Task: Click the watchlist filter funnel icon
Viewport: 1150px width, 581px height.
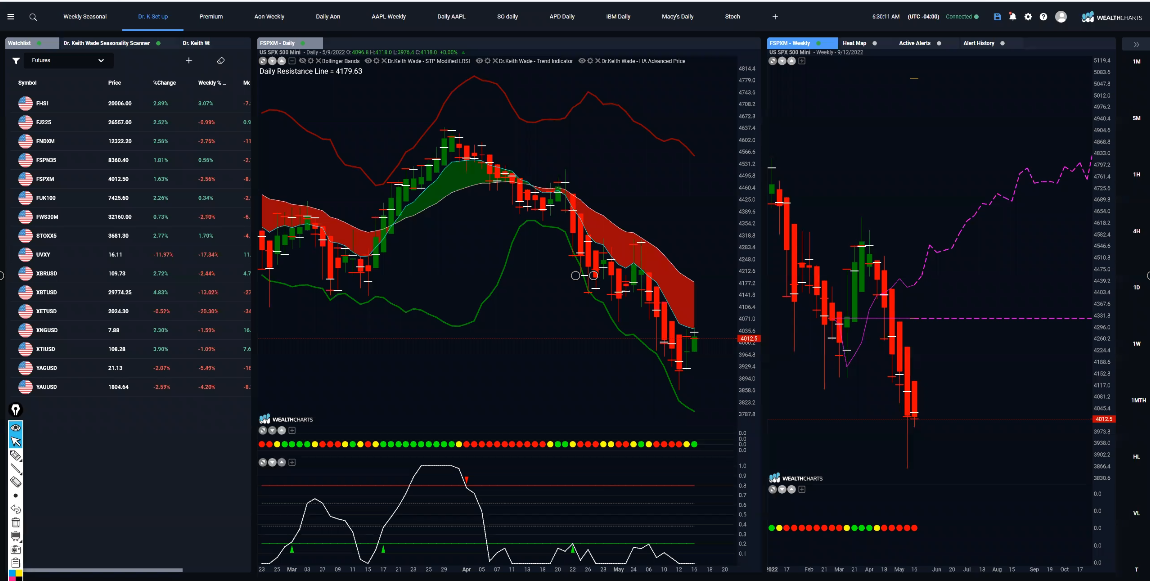Action: [16, 61]
